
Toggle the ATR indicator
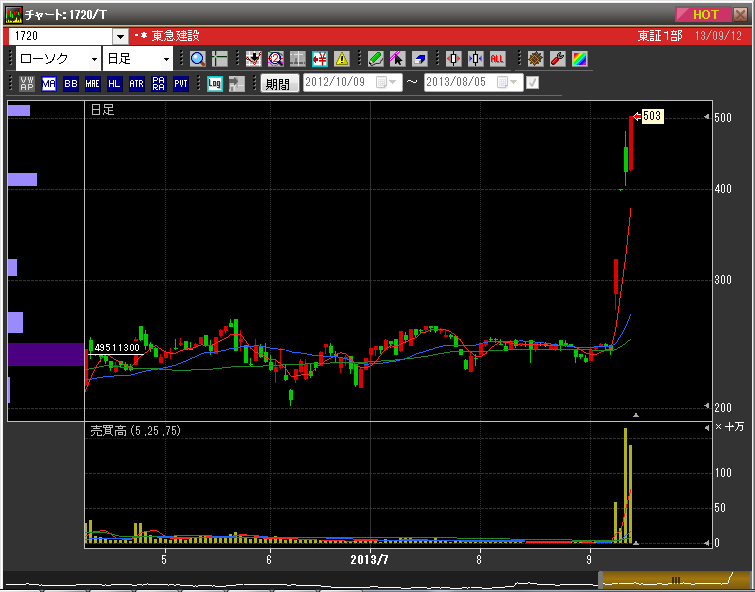pyautogui.click(x=137, y=84)
